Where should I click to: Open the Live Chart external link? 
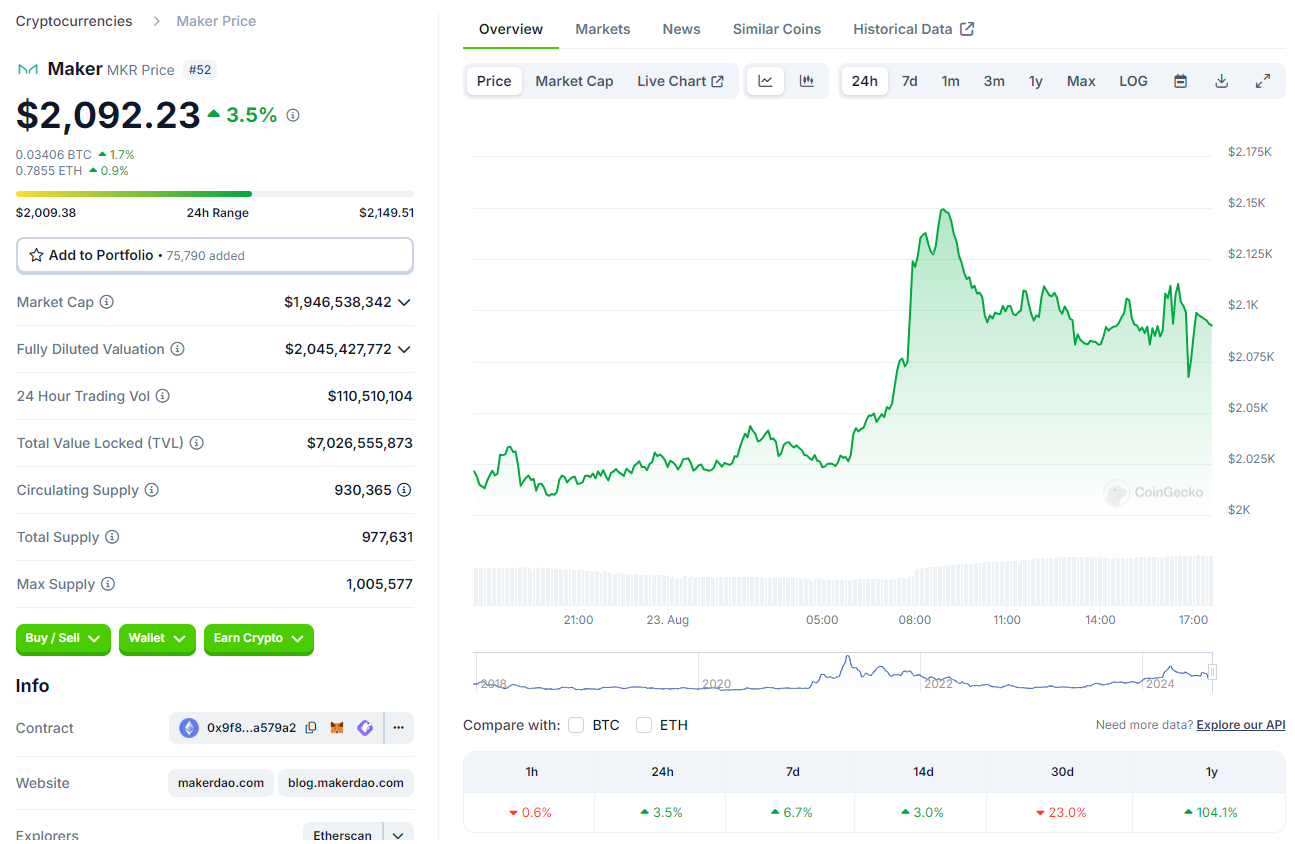pyautogui.click(x=680, y=81)
